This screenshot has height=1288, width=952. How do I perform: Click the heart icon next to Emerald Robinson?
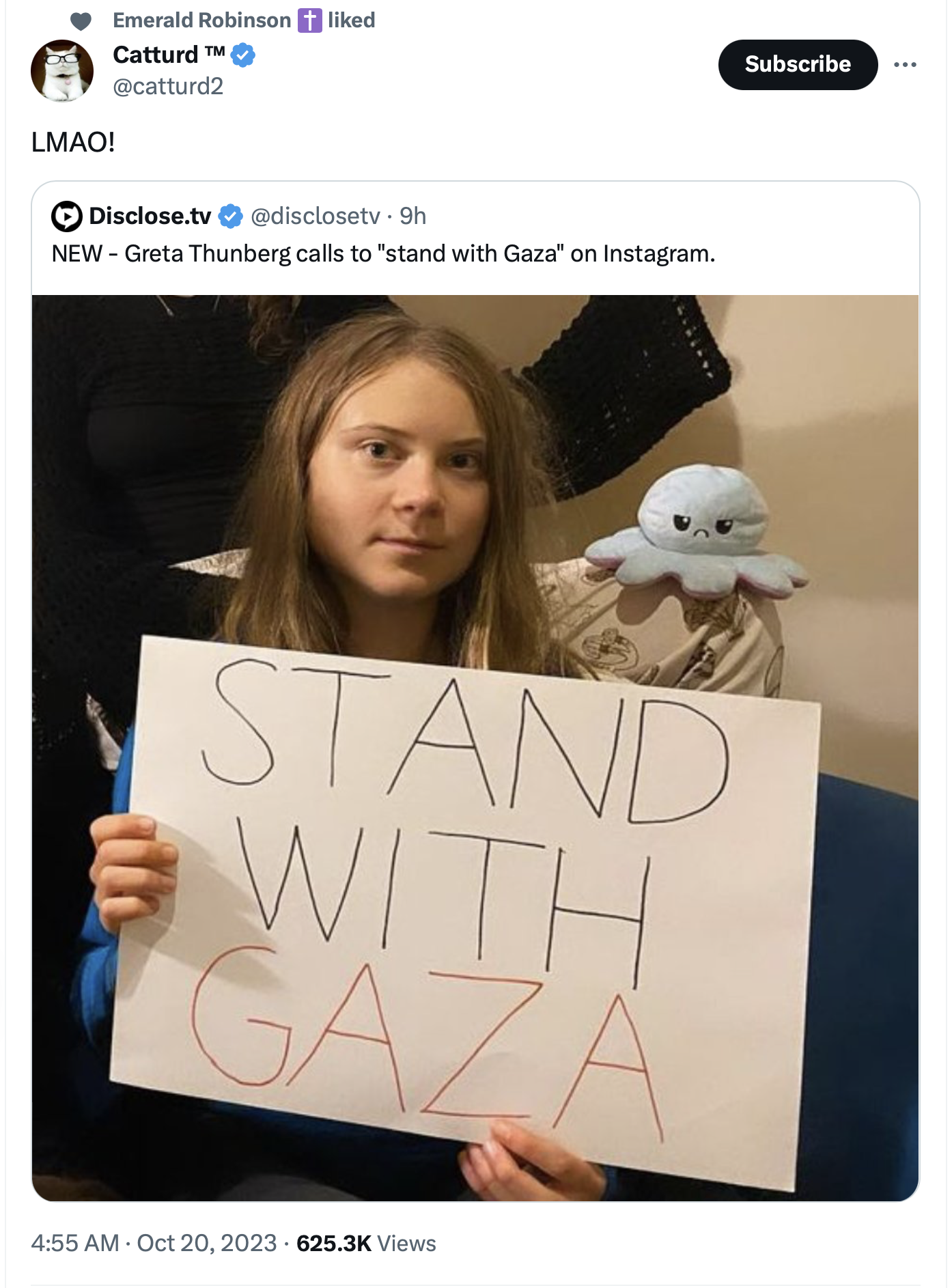tap(81, 21)
